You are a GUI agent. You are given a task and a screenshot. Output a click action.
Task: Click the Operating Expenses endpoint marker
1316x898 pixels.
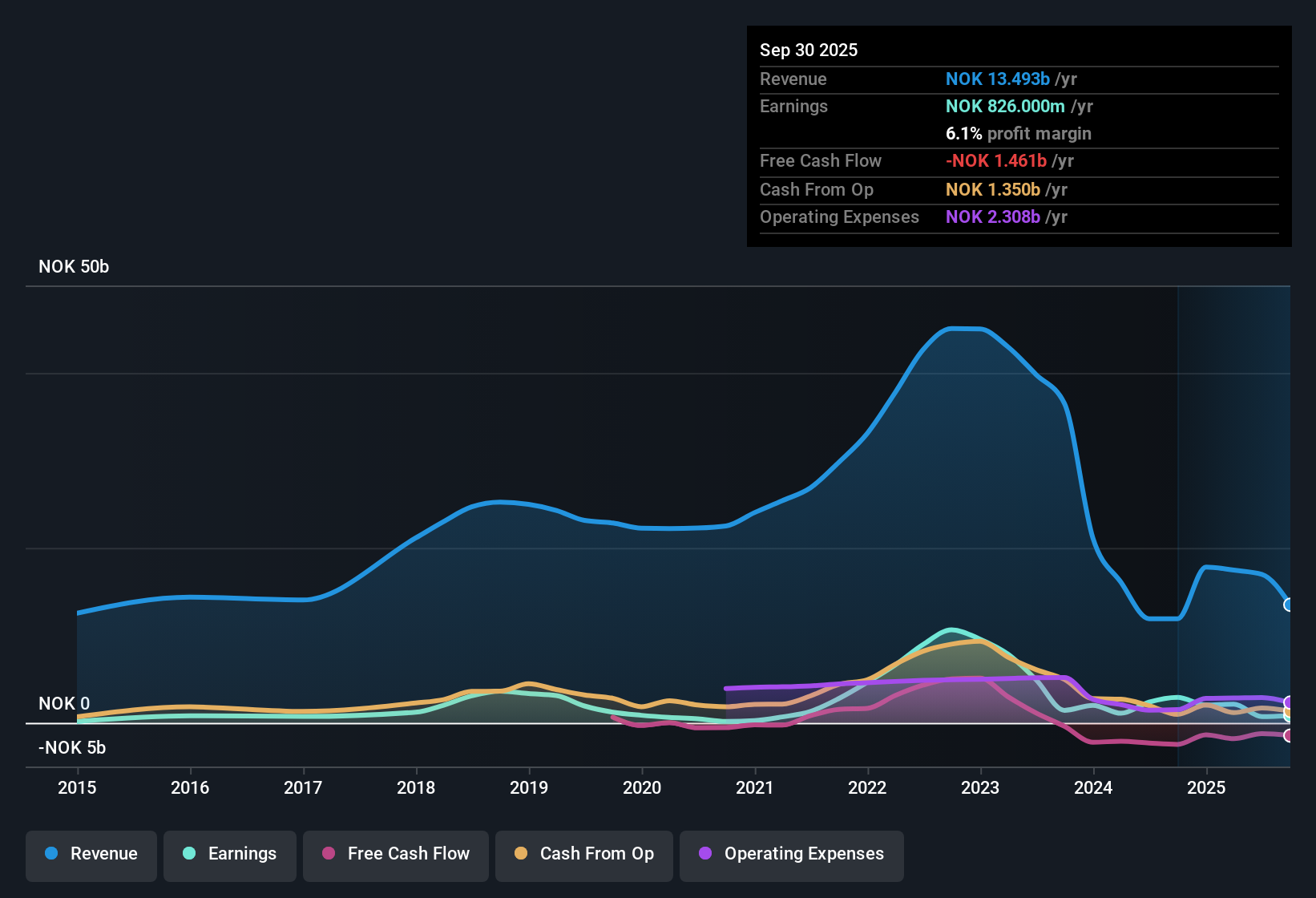coord(1289,702)
